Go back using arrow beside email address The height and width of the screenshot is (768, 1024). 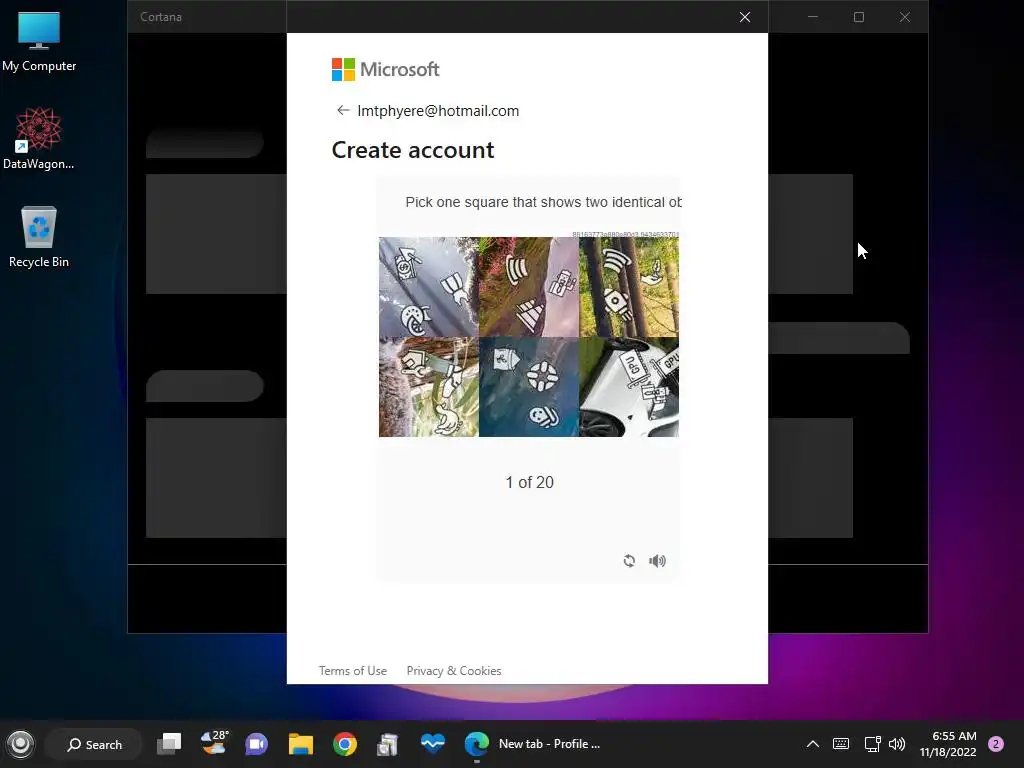[x=343, y=110]
